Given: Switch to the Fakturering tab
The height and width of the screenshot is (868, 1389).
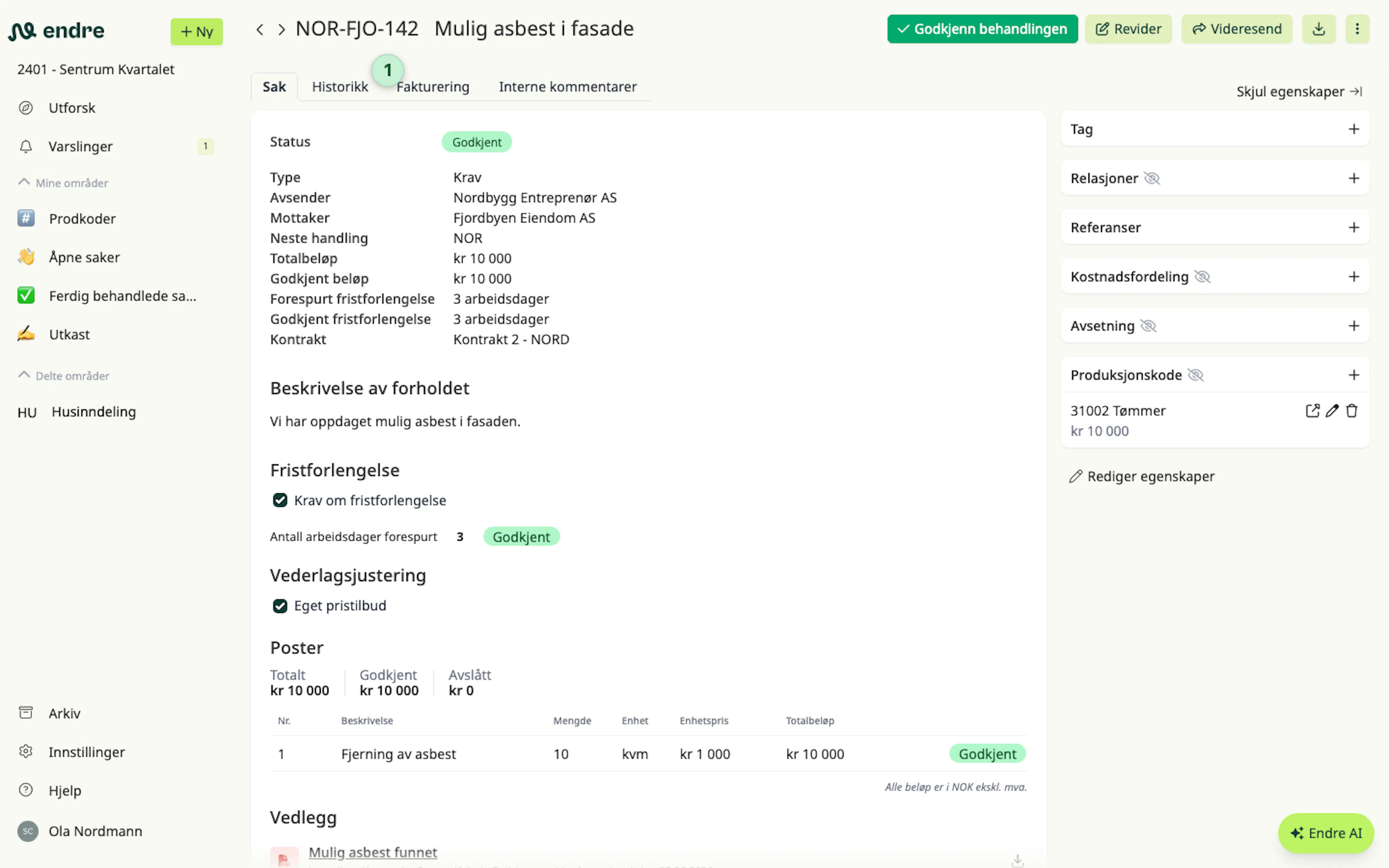Looking at the screenshot, I should 433,87.
